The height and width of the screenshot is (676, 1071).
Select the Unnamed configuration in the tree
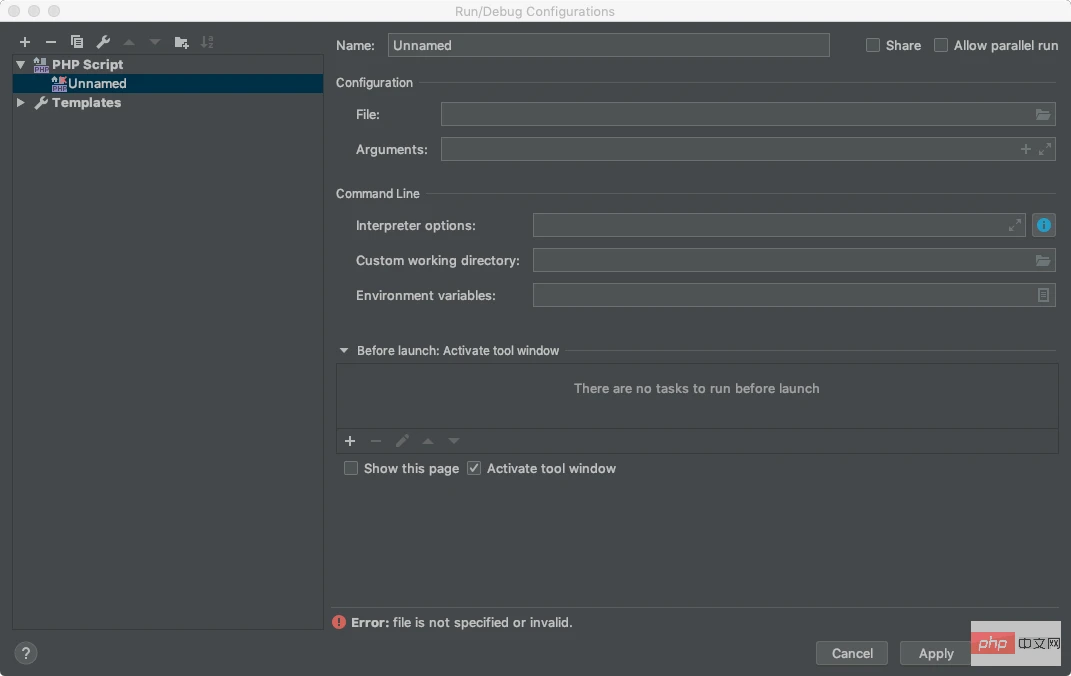tap(97, 84)
